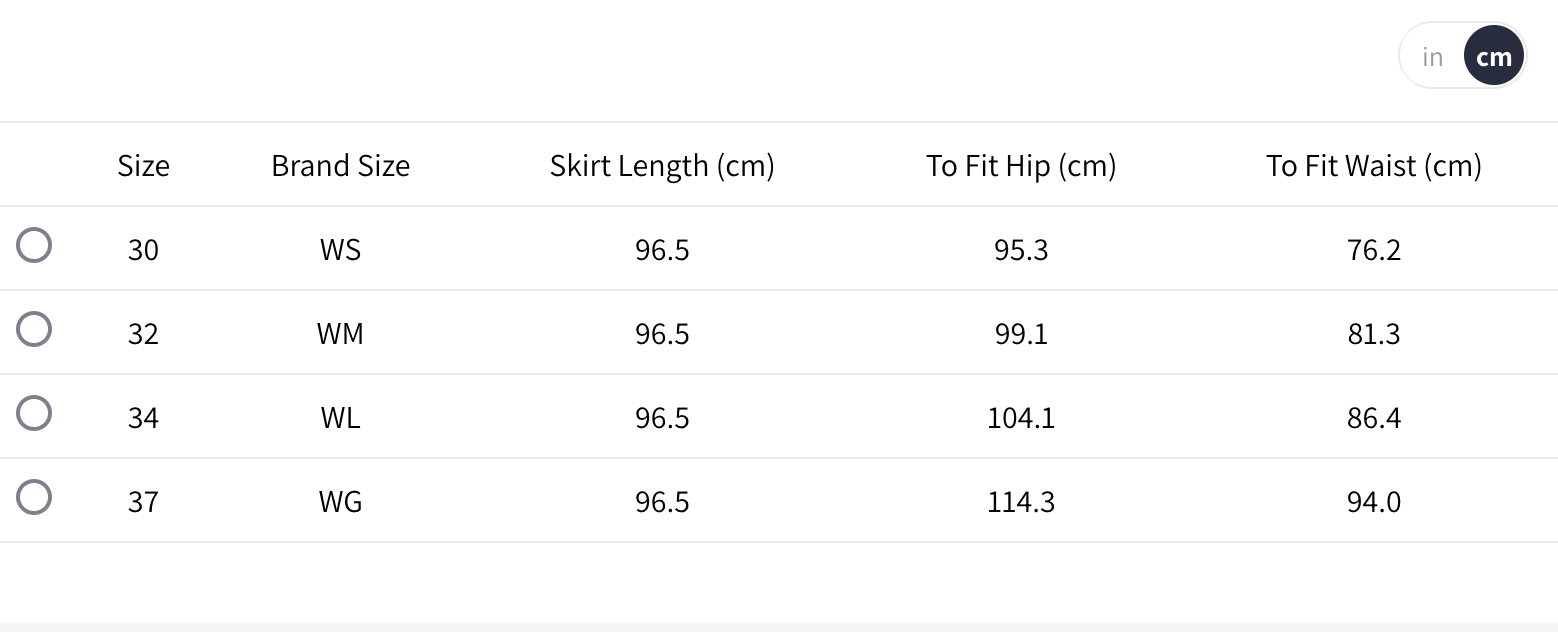This screenshot has height=632, width=1558.
Task: Click the 94.0 waist measurement value
Action: click(x=1374, y=502)
